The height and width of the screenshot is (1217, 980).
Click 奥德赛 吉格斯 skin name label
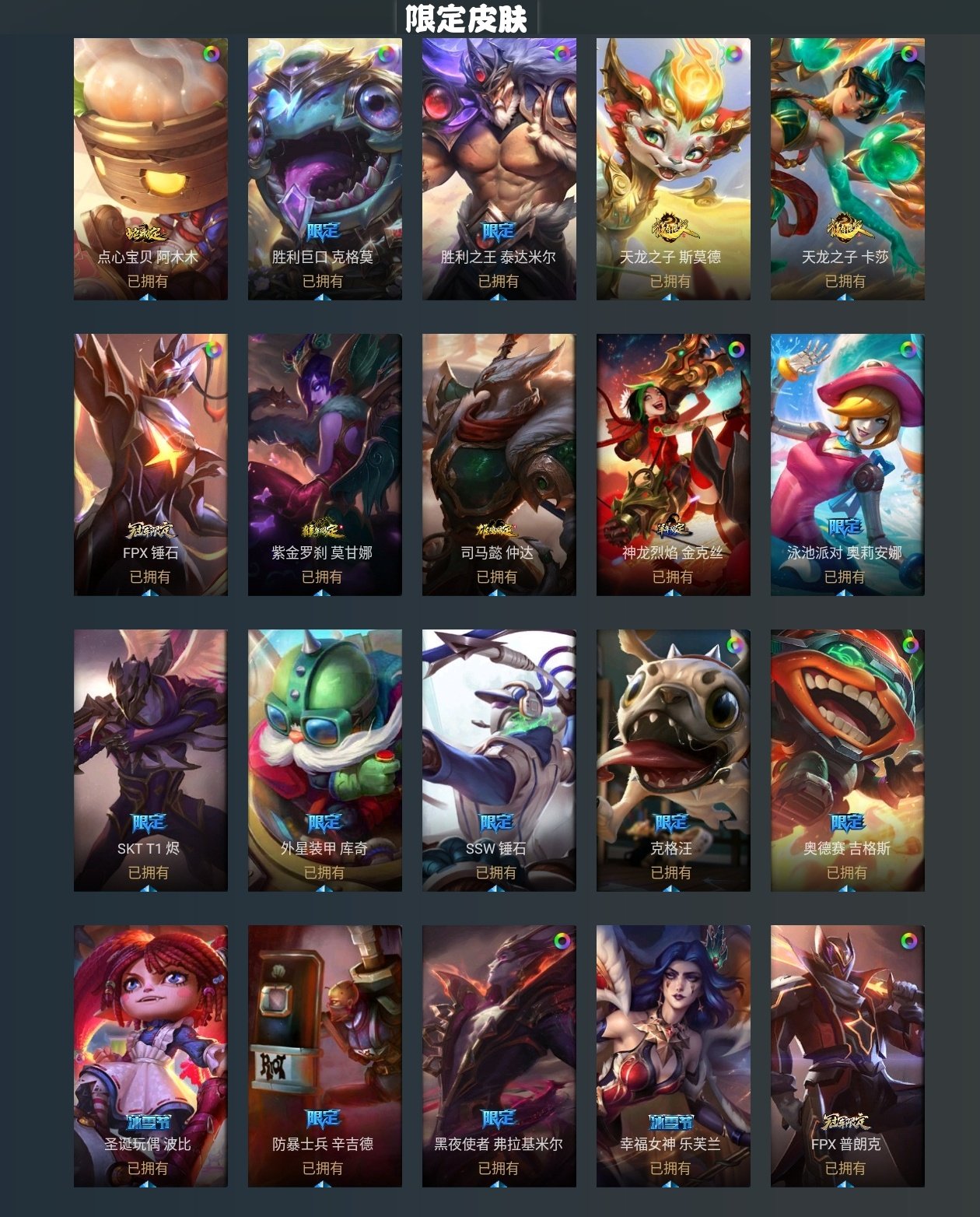846,848
